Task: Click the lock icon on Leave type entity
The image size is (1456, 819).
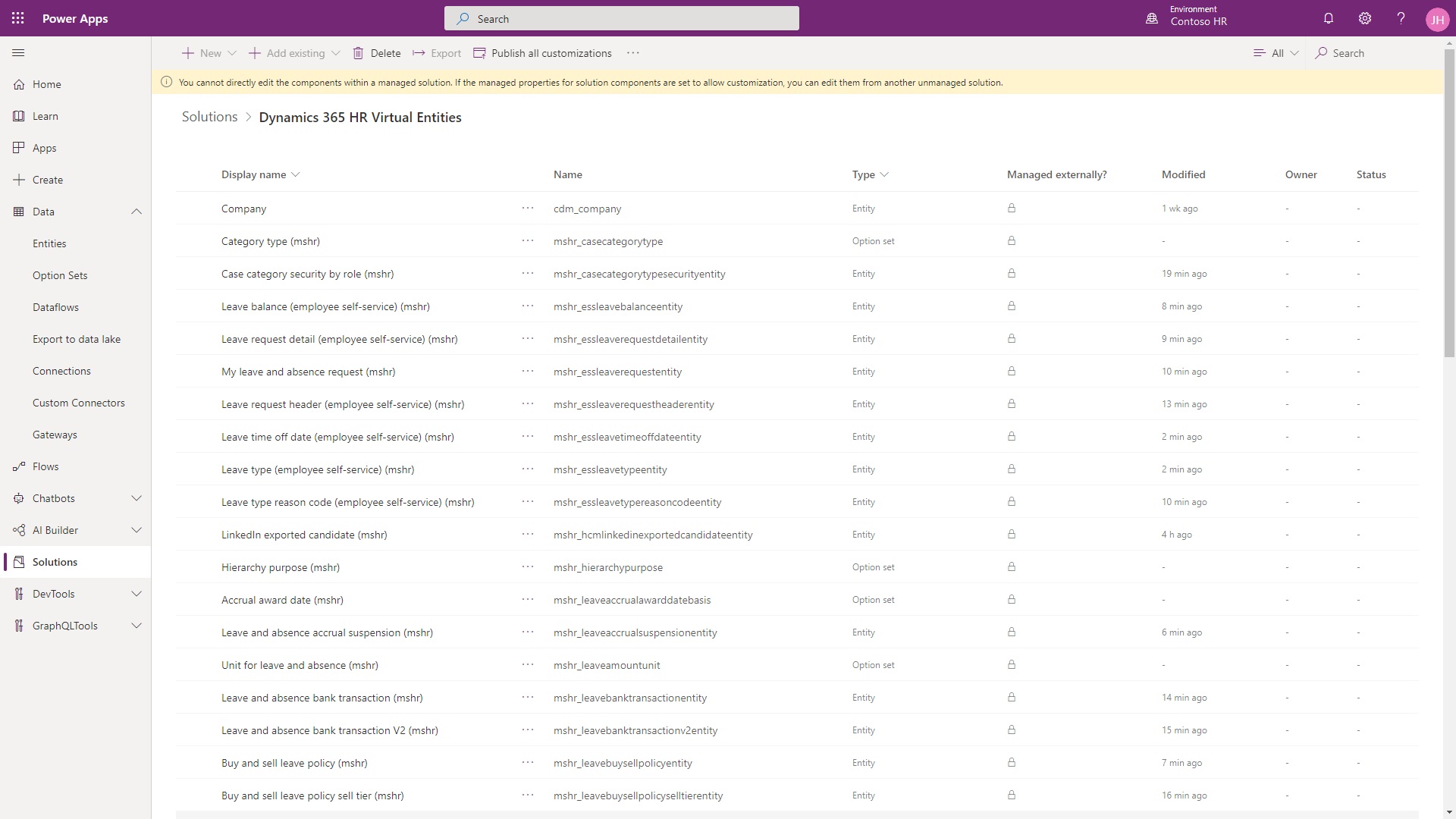Action: tap(1012, 468)
